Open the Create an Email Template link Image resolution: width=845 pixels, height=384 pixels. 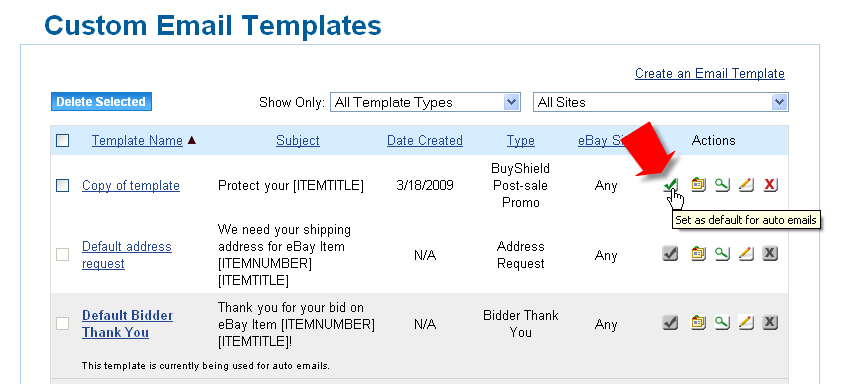[710, 73]
